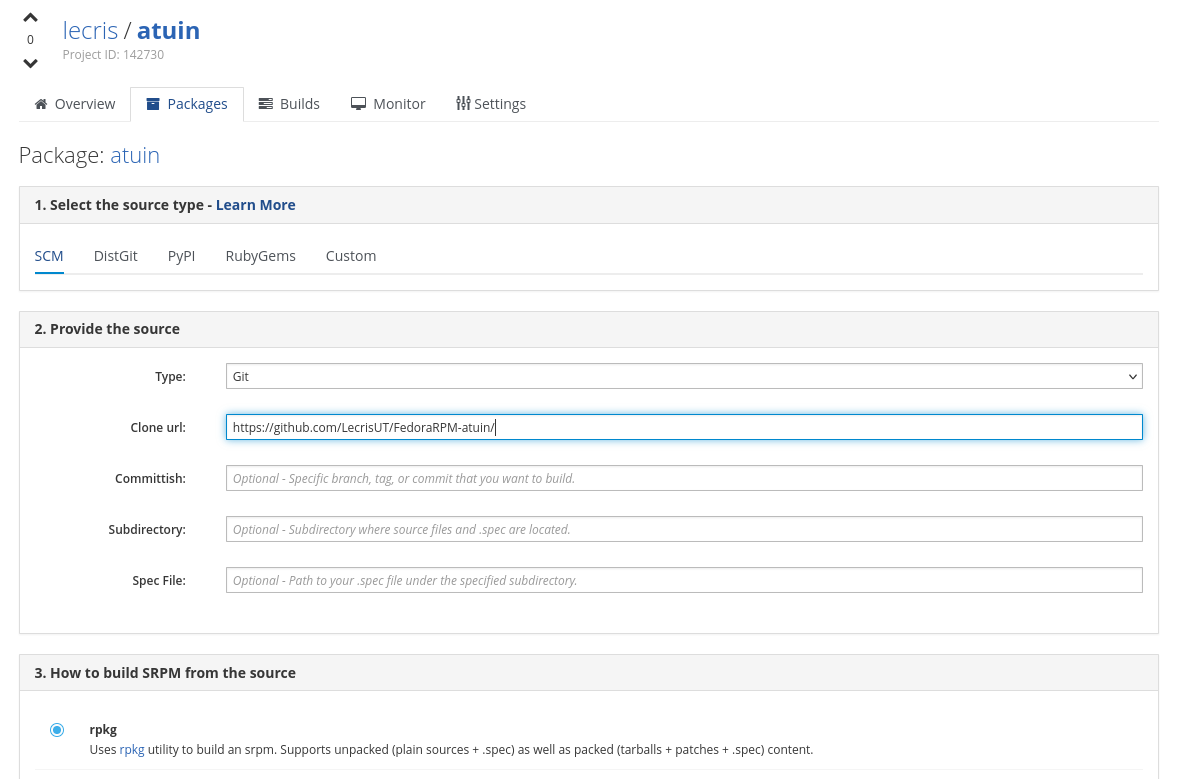Image resolution: width=1190 pixels, height=779 pixels.
Task: Downvote the project with the down arrow
Action: 30,64
